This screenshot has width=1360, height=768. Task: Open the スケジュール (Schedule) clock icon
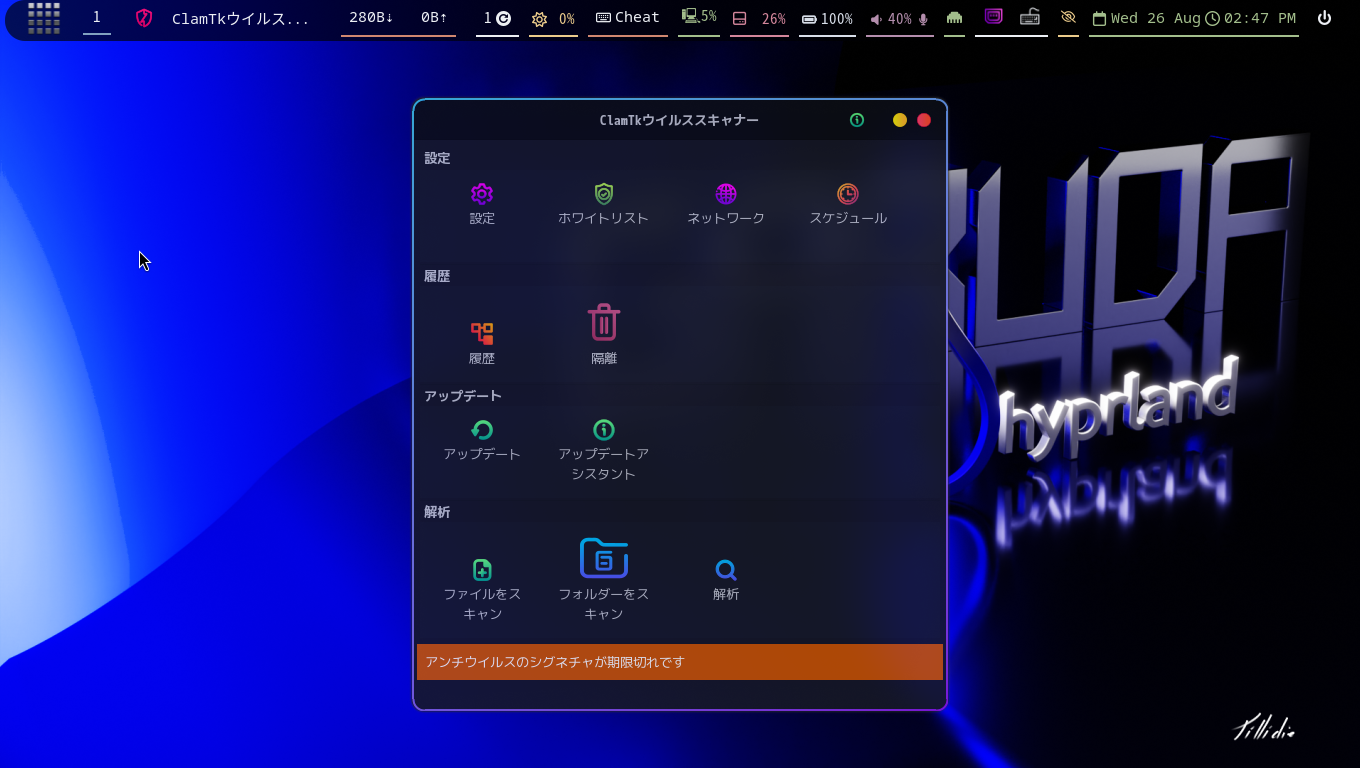click(x=848, y=194)
